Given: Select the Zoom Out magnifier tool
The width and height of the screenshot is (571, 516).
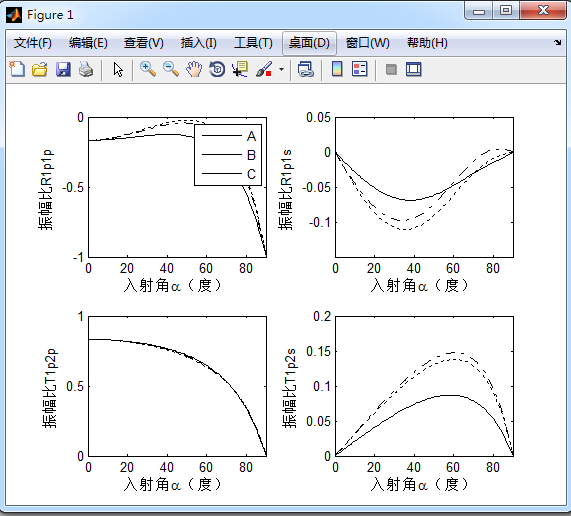Looking at the screenshot, I should (x=171, y=69).
